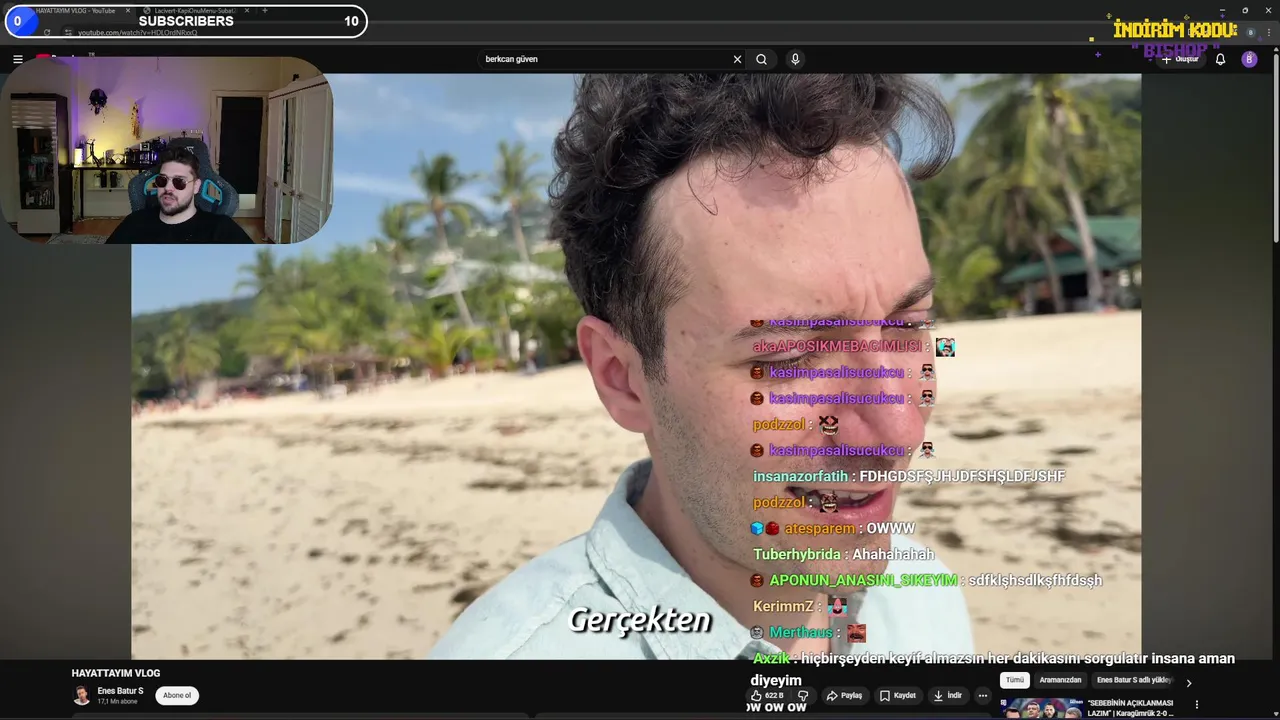
Task: Open the account avatar menu
Action: point(1249,59)
